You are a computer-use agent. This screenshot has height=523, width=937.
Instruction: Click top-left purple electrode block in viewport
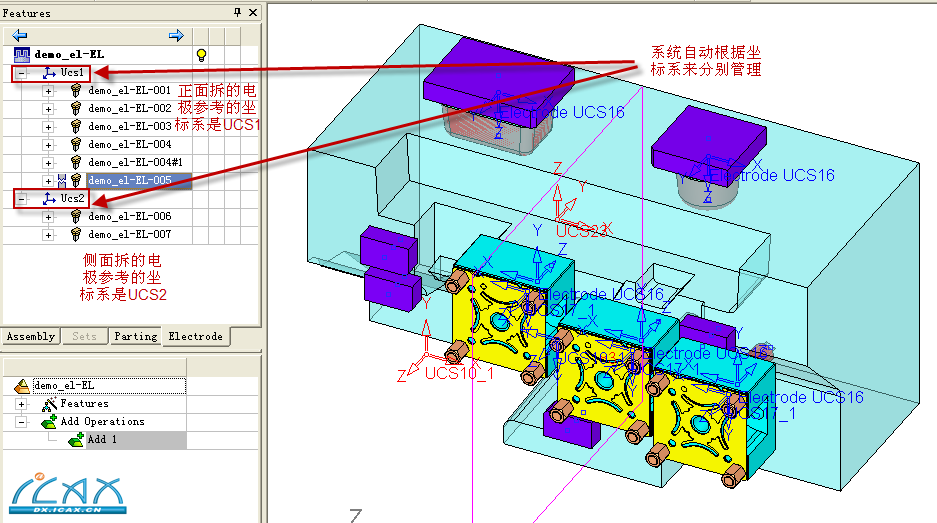[x=499, y=81]
